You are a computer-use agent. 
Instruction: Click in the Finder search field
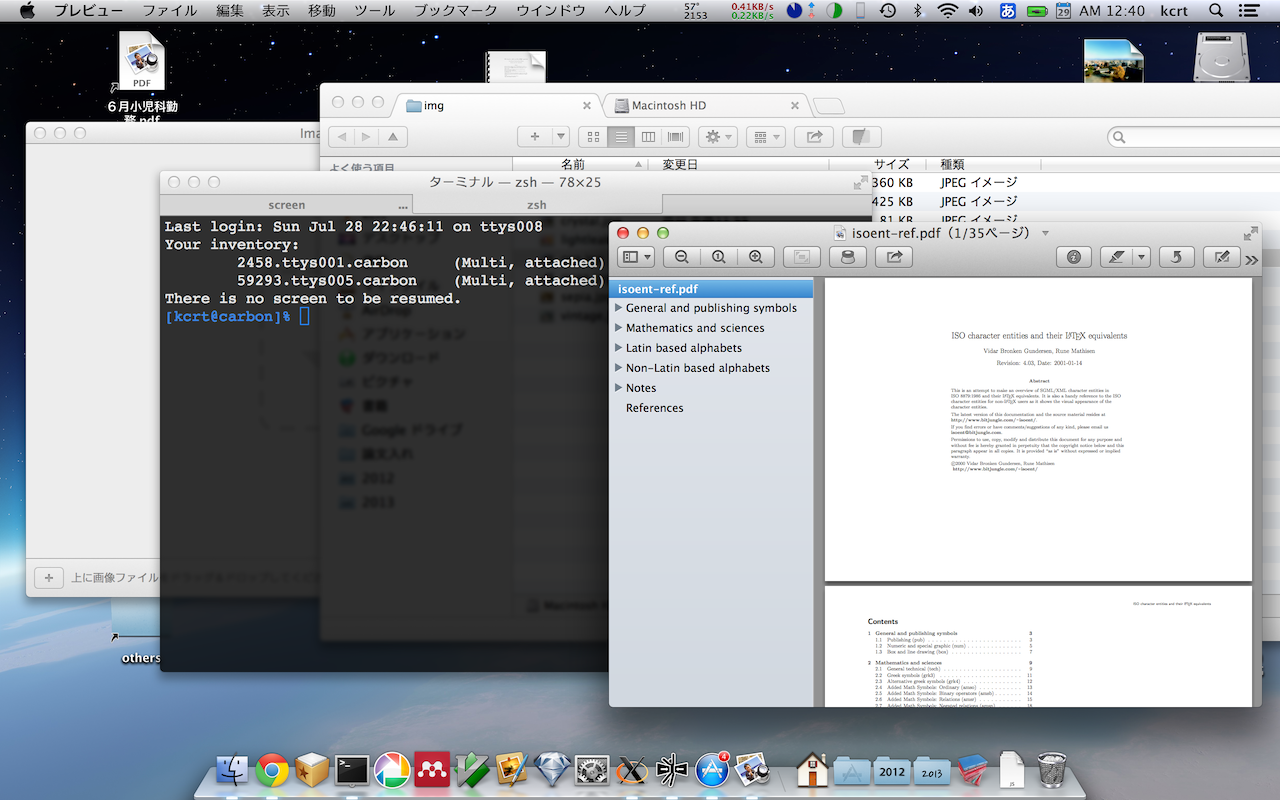tap(1195, 137)
